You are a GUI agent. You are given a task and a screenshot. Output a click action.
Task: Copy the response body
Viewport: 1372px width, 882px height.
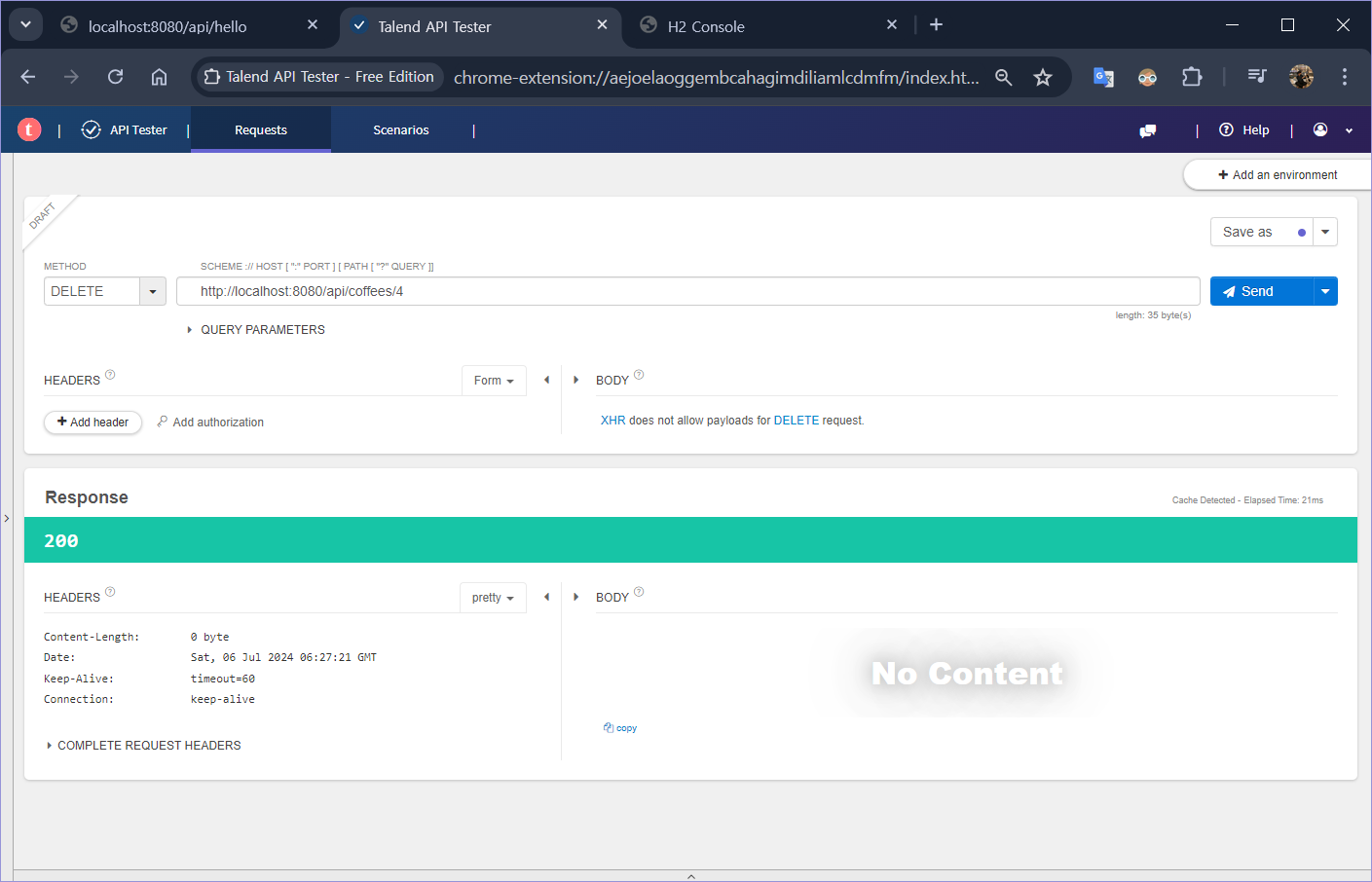[x=620, y=728]
